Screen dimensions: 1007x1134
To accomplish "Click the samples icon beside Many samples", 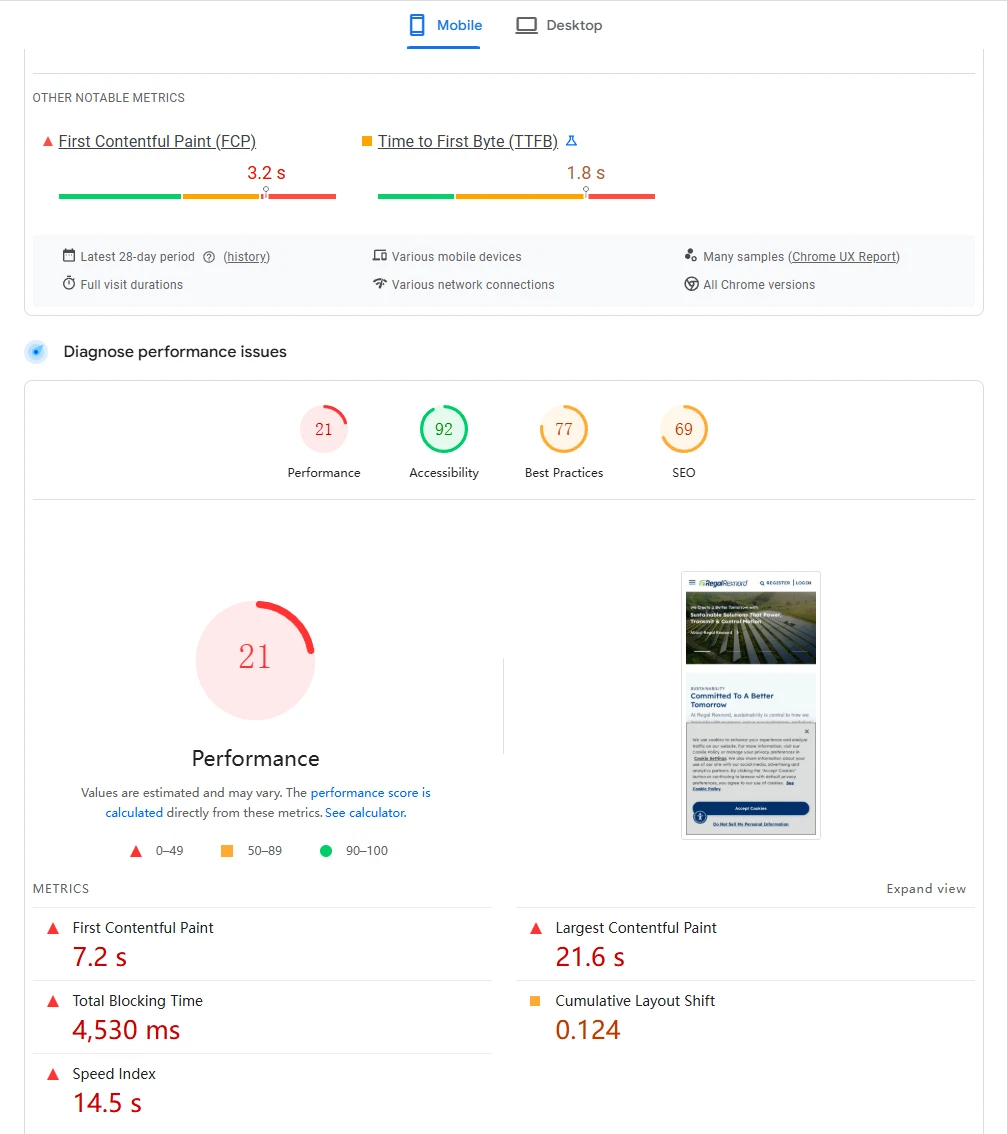I will coord(691,255).
